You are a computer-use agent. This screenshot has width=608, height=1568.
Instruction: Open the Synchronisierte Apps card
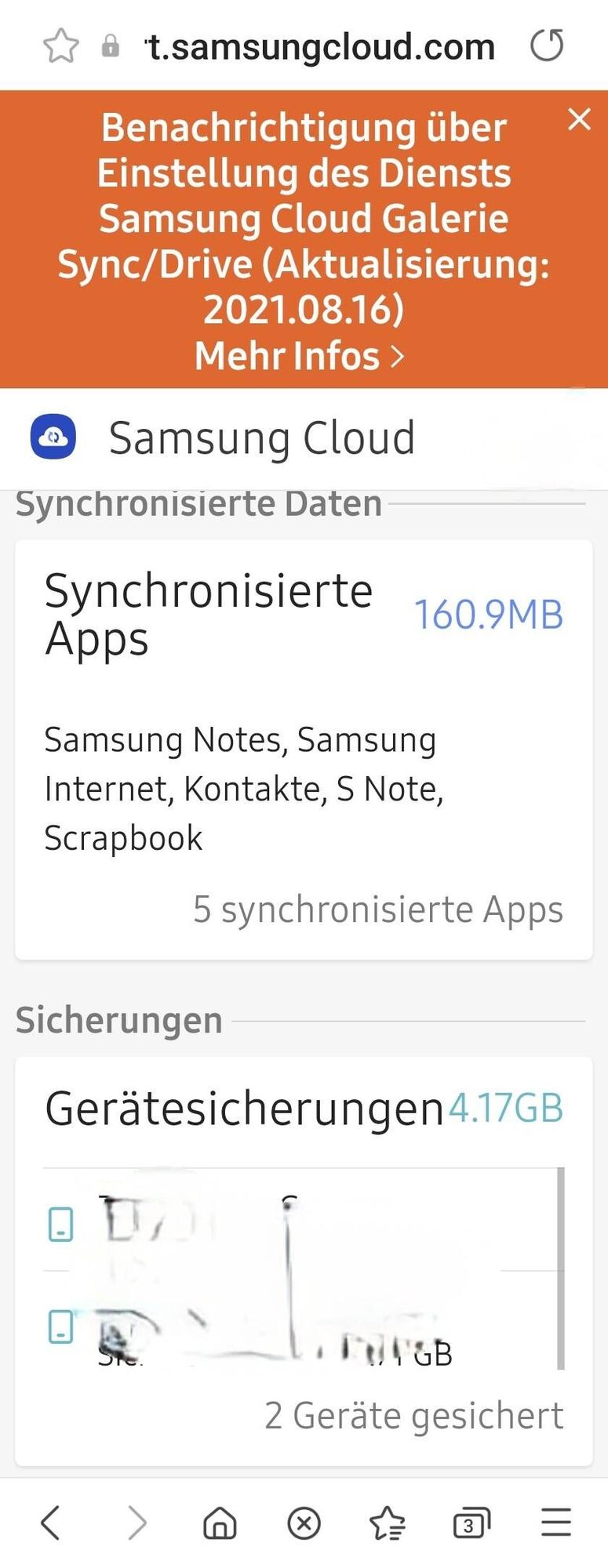[304, 750]
